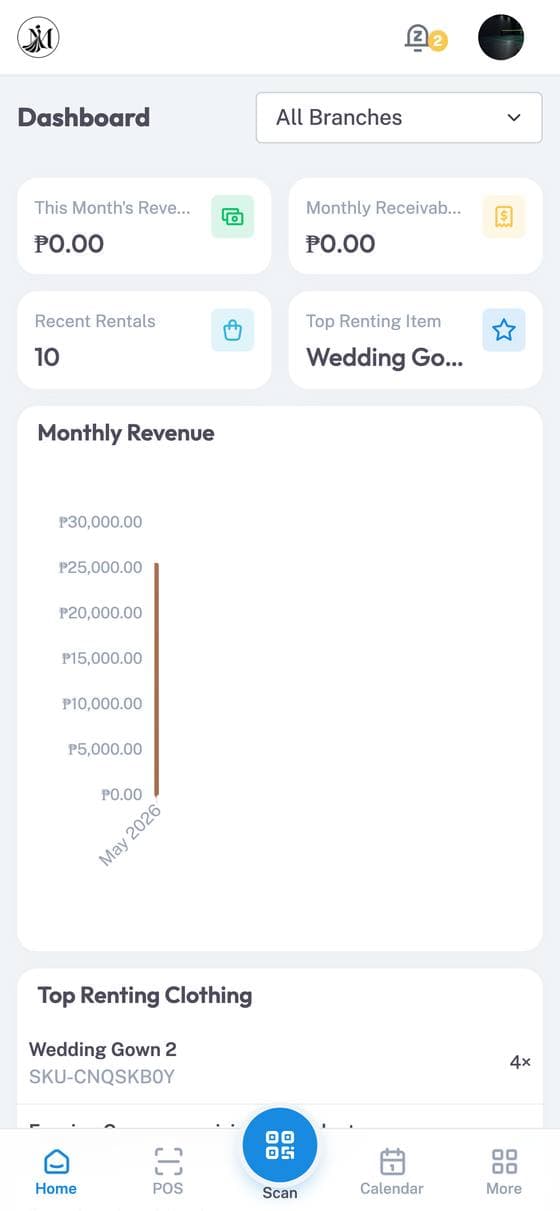Click the Top Renting Item card
This screenshot has height=1211, width=560.
click(416, 340)
